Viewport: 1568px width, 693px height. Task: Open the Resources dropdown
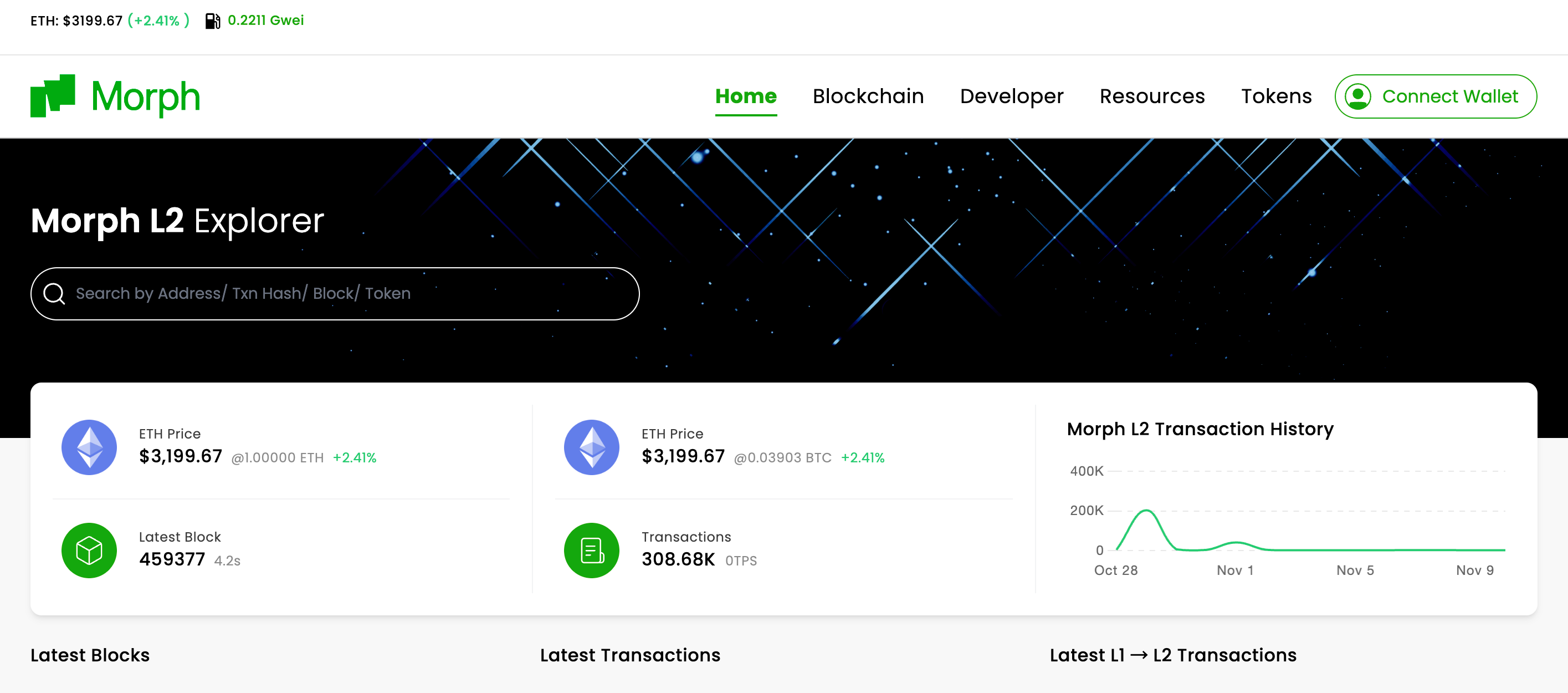1152,95
